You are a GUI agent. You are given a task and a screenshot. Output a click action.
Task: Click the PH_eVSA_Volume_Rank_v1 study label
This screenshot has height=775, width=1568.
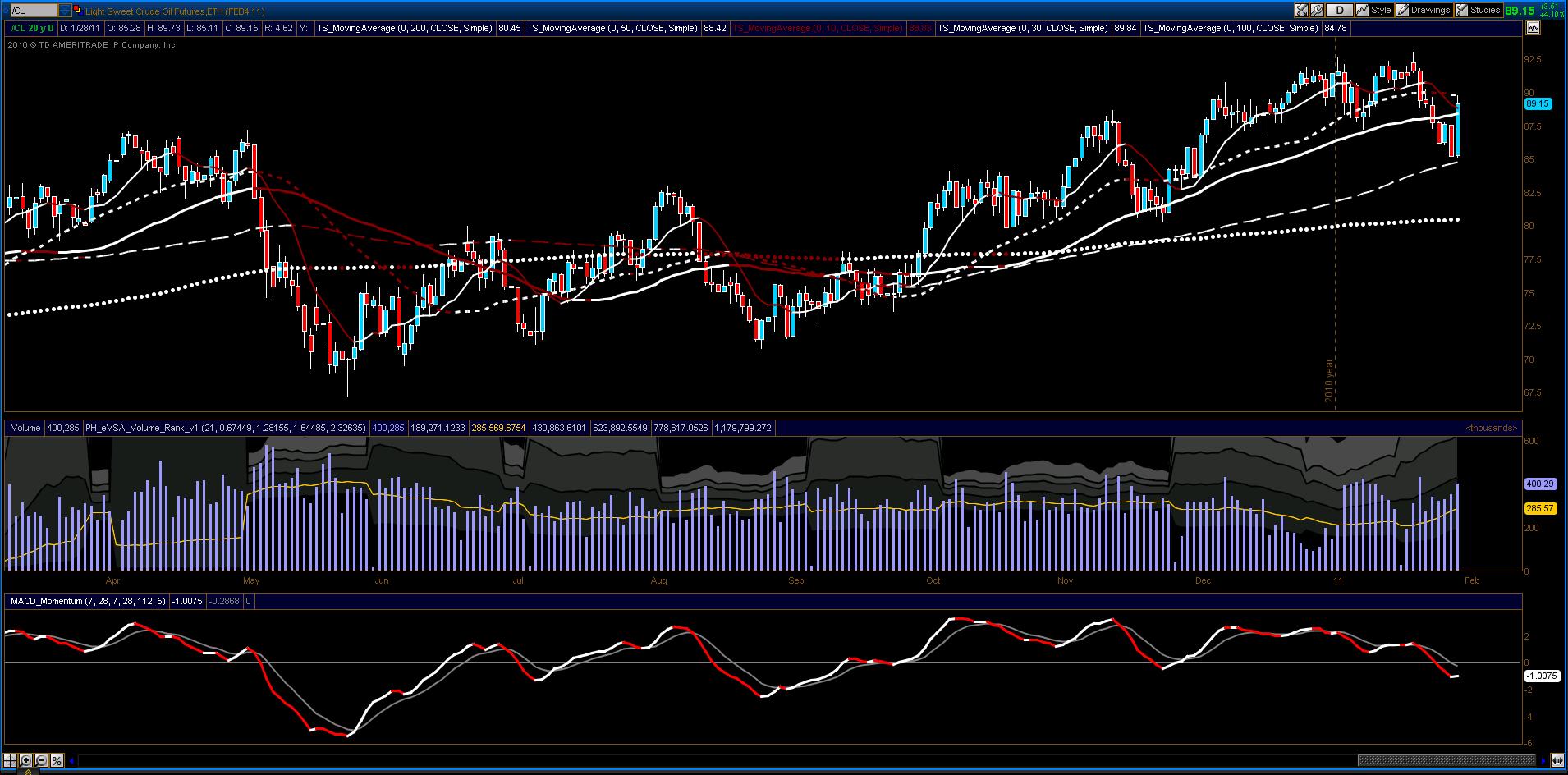pyautogui.click(x=227, y=428)
